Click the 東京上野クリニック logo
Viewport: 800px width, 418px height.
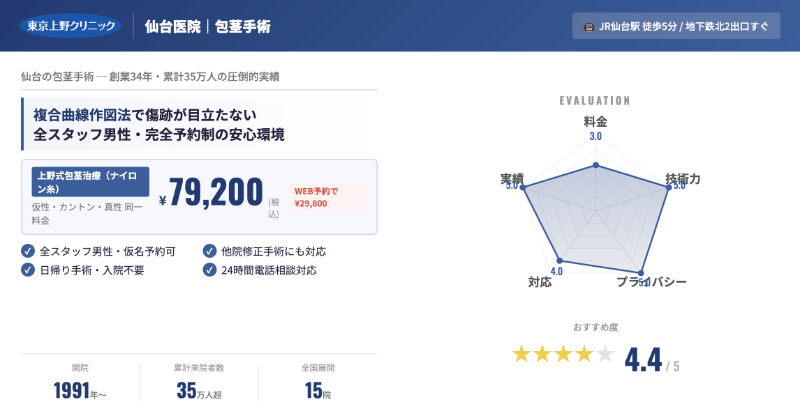(70, 25)
